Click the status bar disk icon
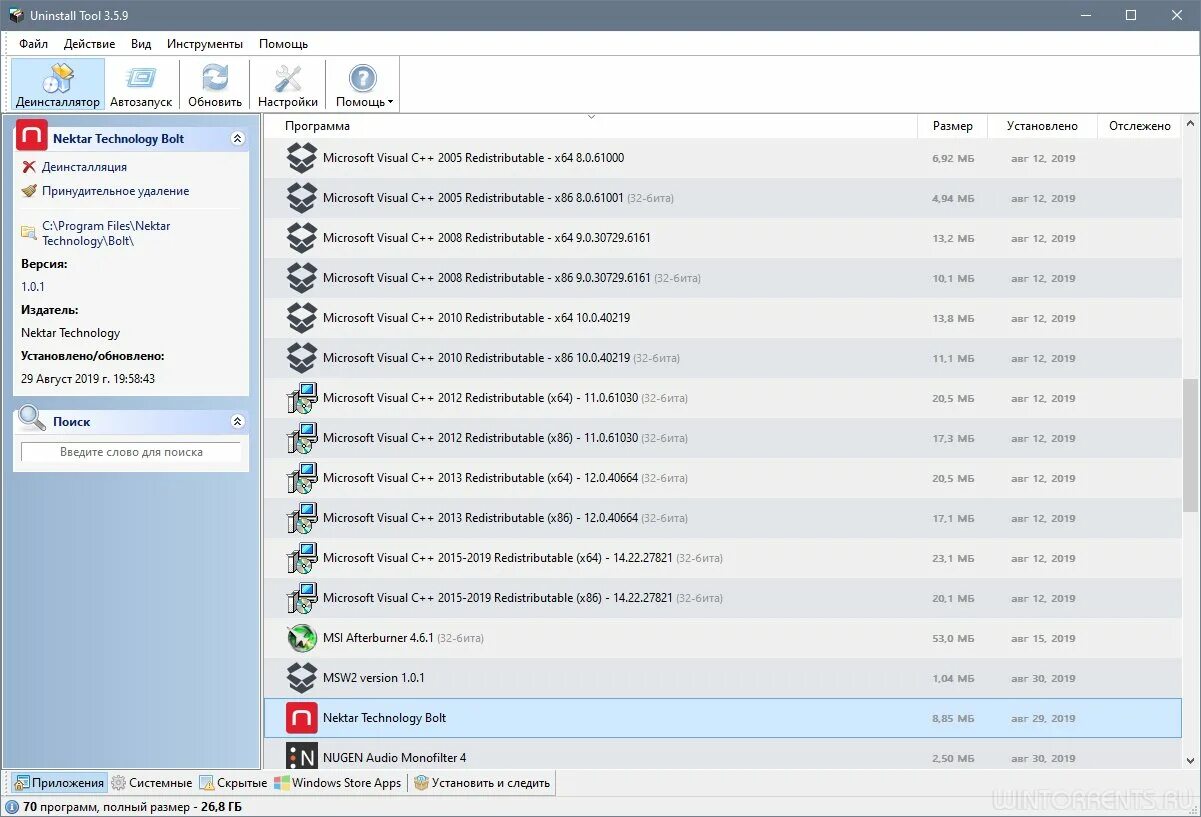Viewport: 1201px width, 817px height. [x=11, y=806]
